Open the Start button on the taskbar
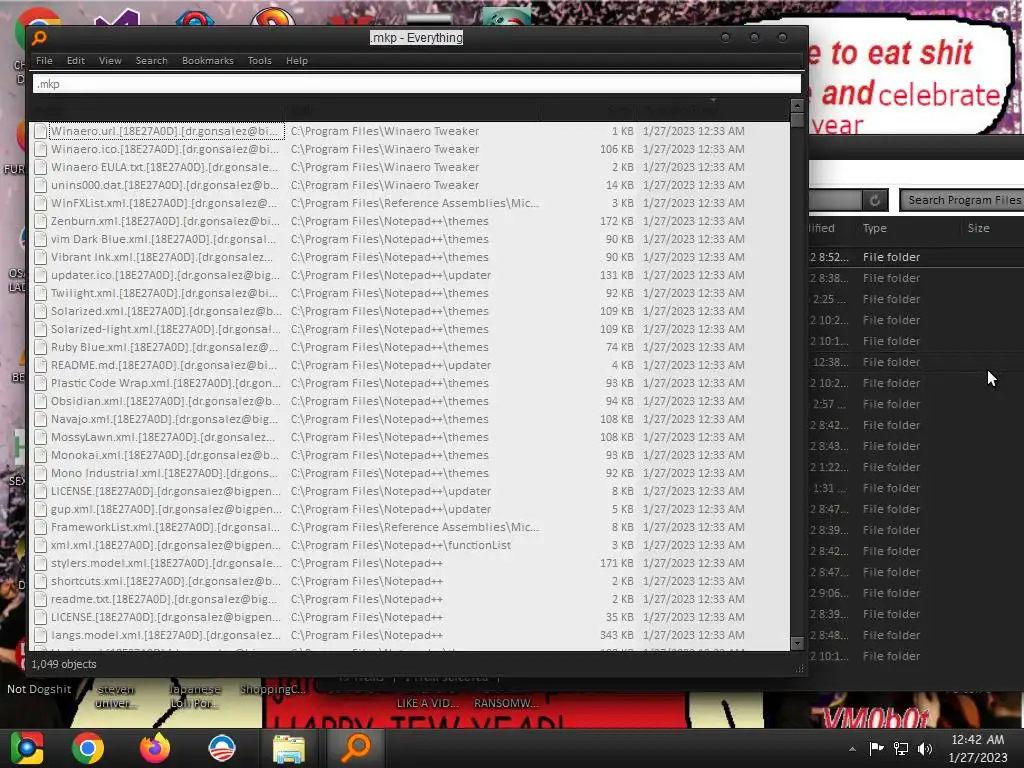 [x=27, y=748]
